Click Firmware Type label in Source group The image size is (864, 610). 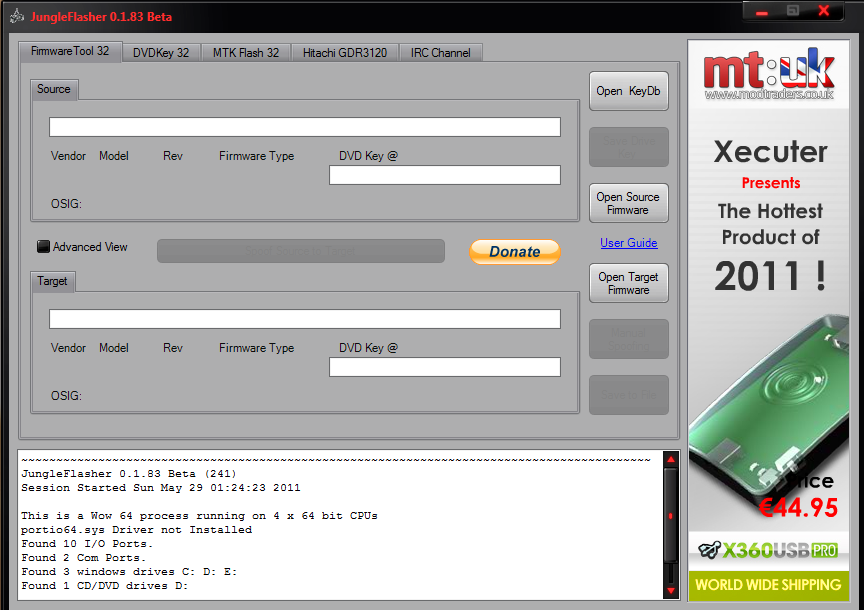click(257, 156)
